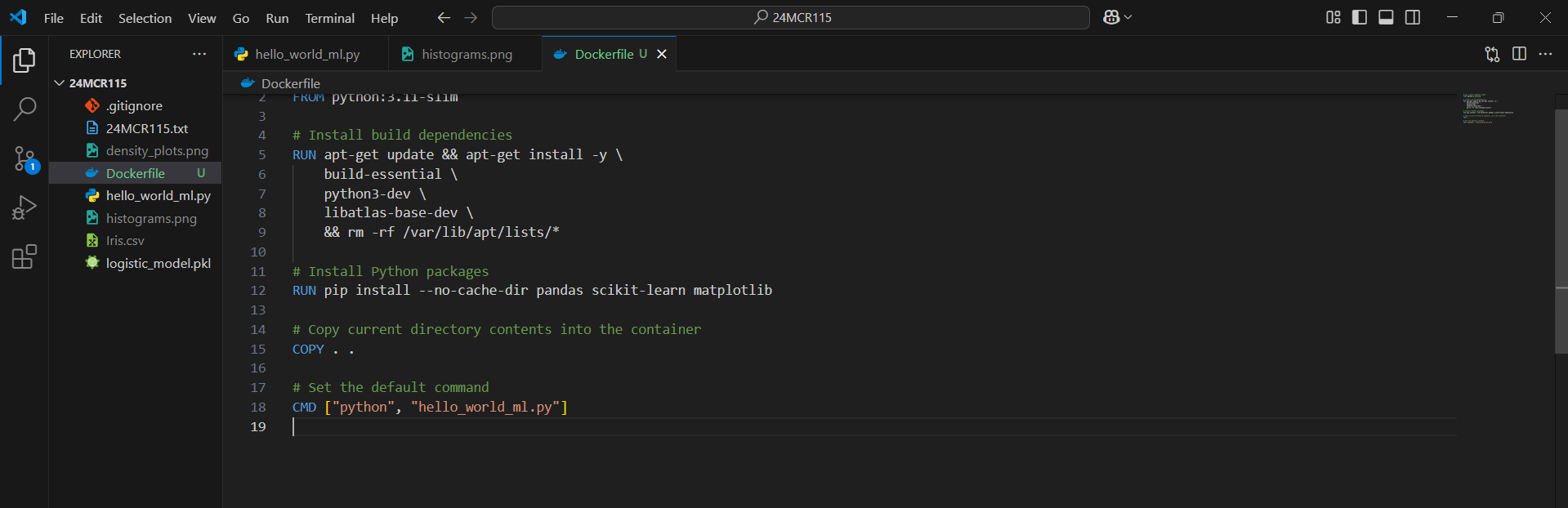Toggle Secondary Side Bar visibility
Image resolution: width=1568 pixels, height=508 pixels.
(1413, 17)
